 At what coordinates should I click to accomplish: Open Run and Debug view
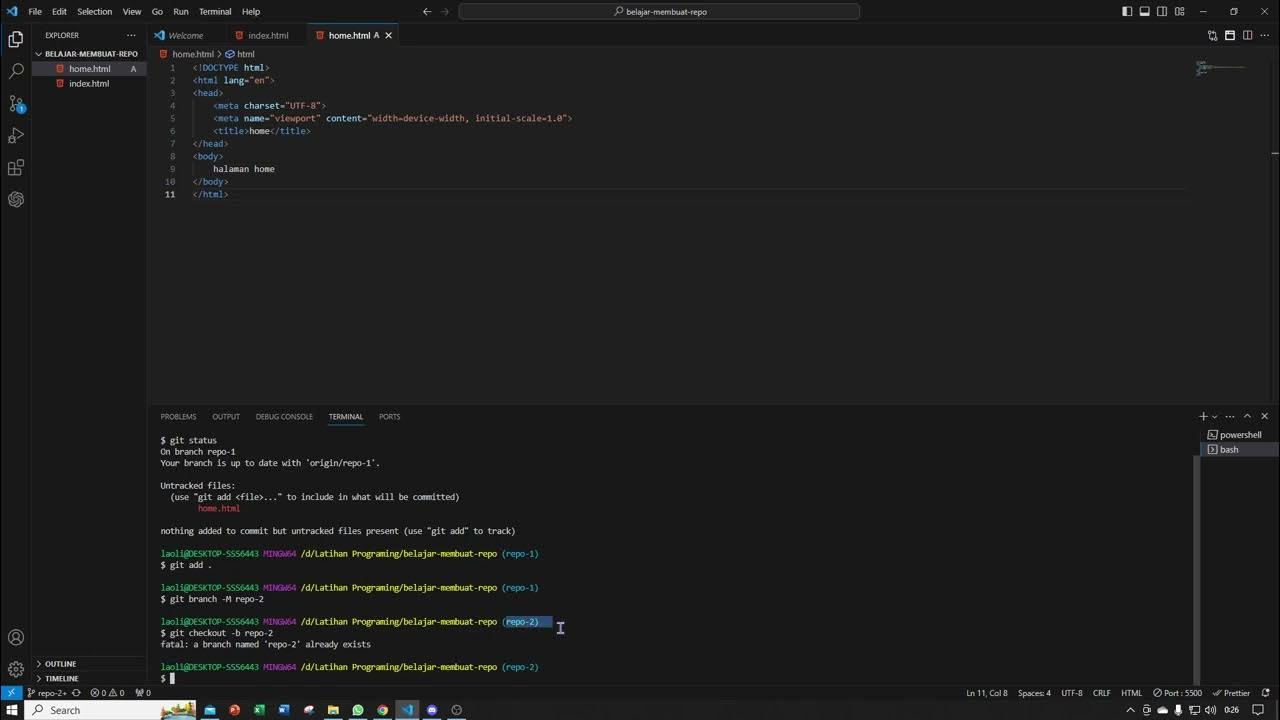pos(16,136)
